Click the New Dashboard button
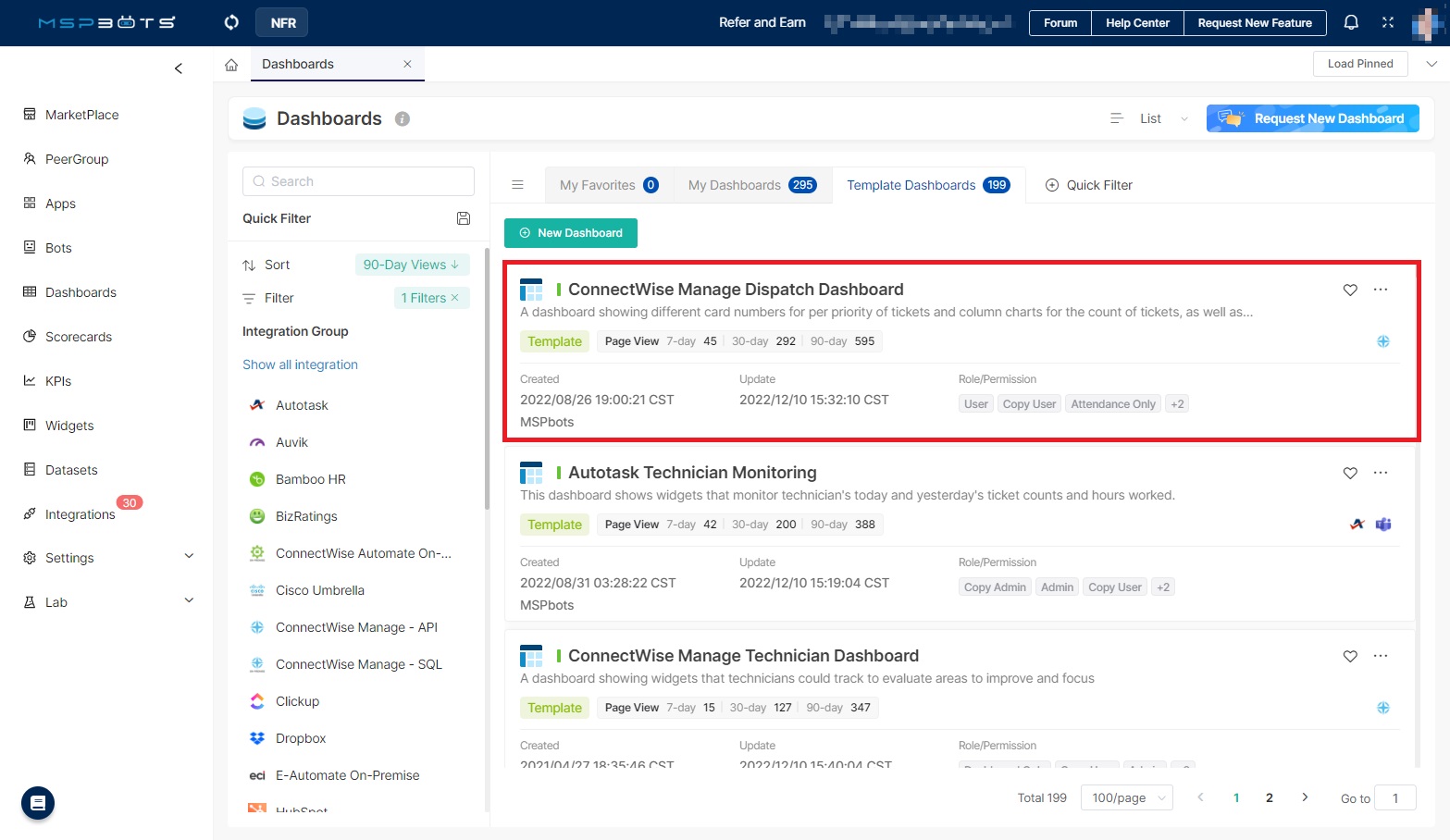 [x=571, y=233]
